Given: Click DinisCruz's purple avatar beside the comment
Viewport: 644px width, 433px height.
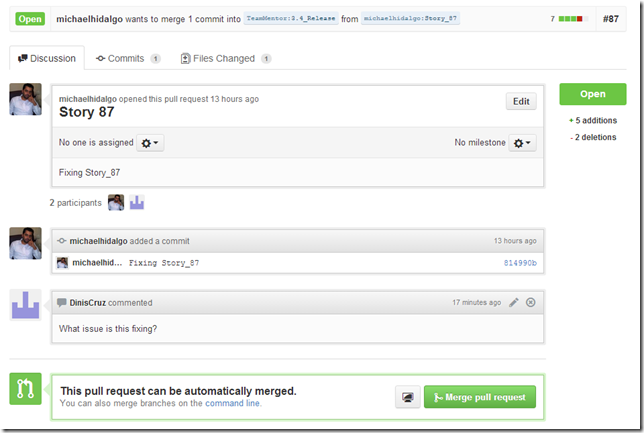Looking at the screenshot, I should point(25,305).
